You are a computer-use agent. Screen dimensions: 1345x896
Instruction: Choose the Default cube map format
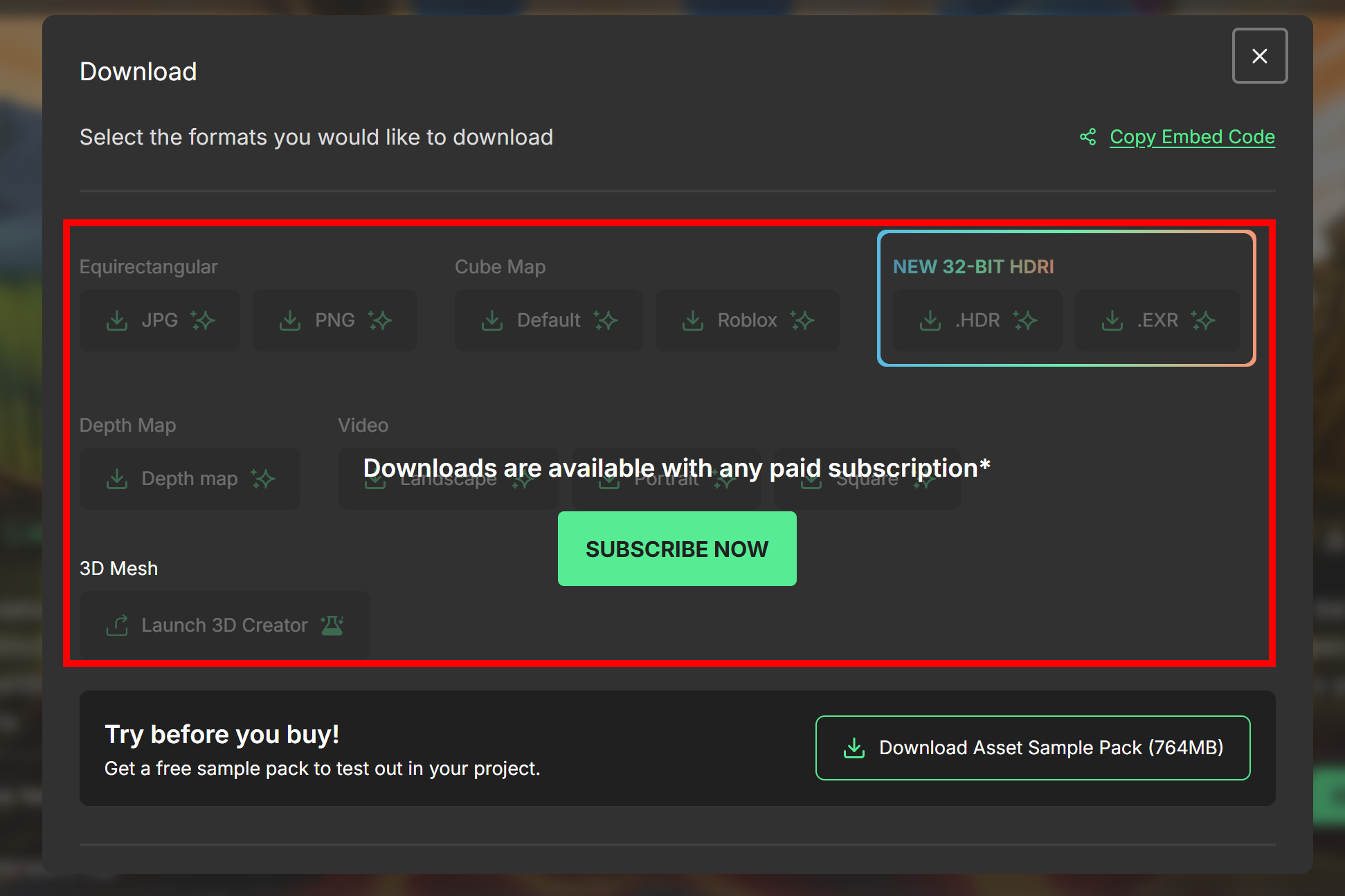[548, 320]
